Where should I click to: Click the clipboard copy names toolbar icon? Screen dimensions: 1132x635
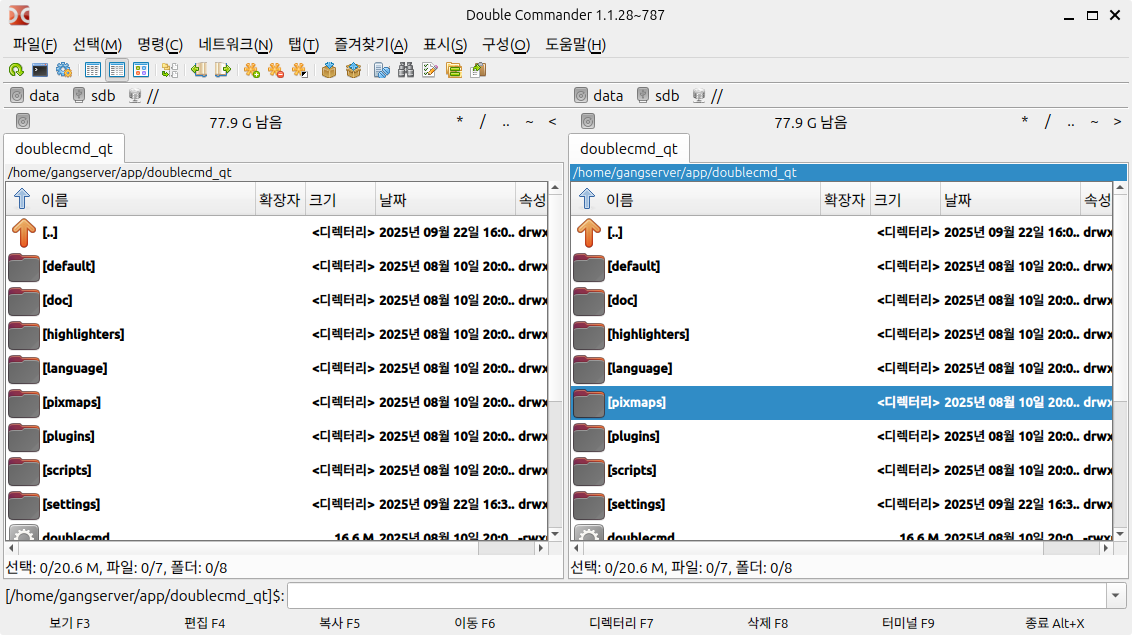click(478, 70)
